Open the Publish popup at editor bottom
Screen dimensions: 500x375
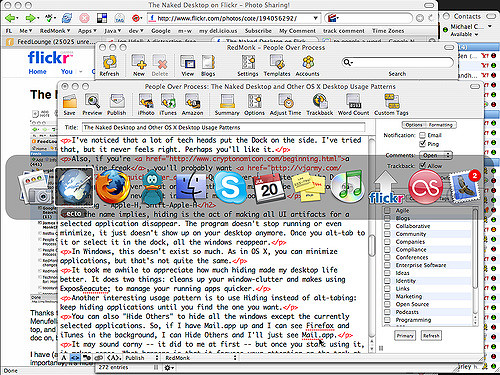coord(141,358)
